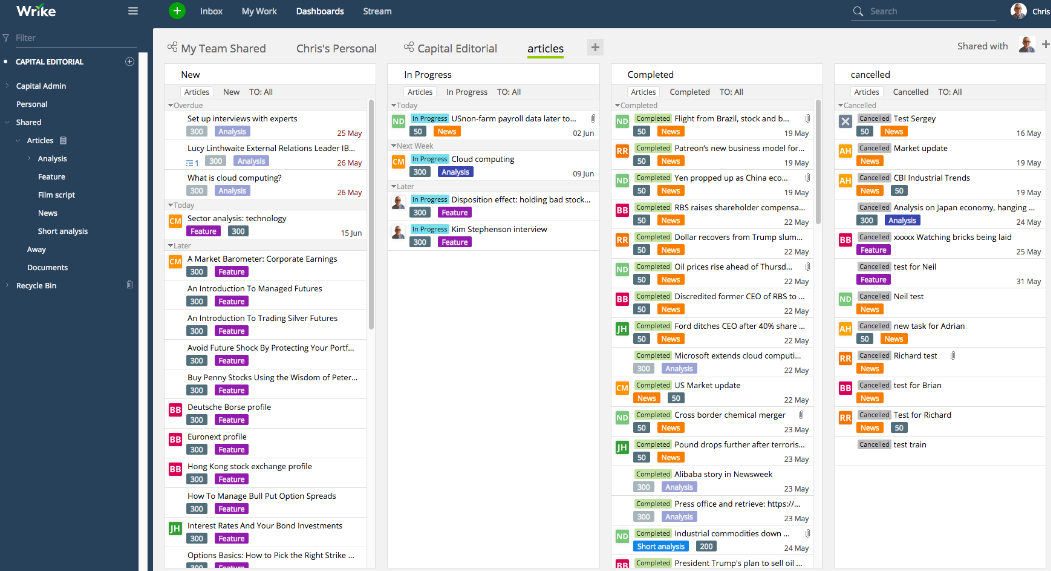
Task: Expand the Capital Admin folder
Action: (x=7, y=86)
